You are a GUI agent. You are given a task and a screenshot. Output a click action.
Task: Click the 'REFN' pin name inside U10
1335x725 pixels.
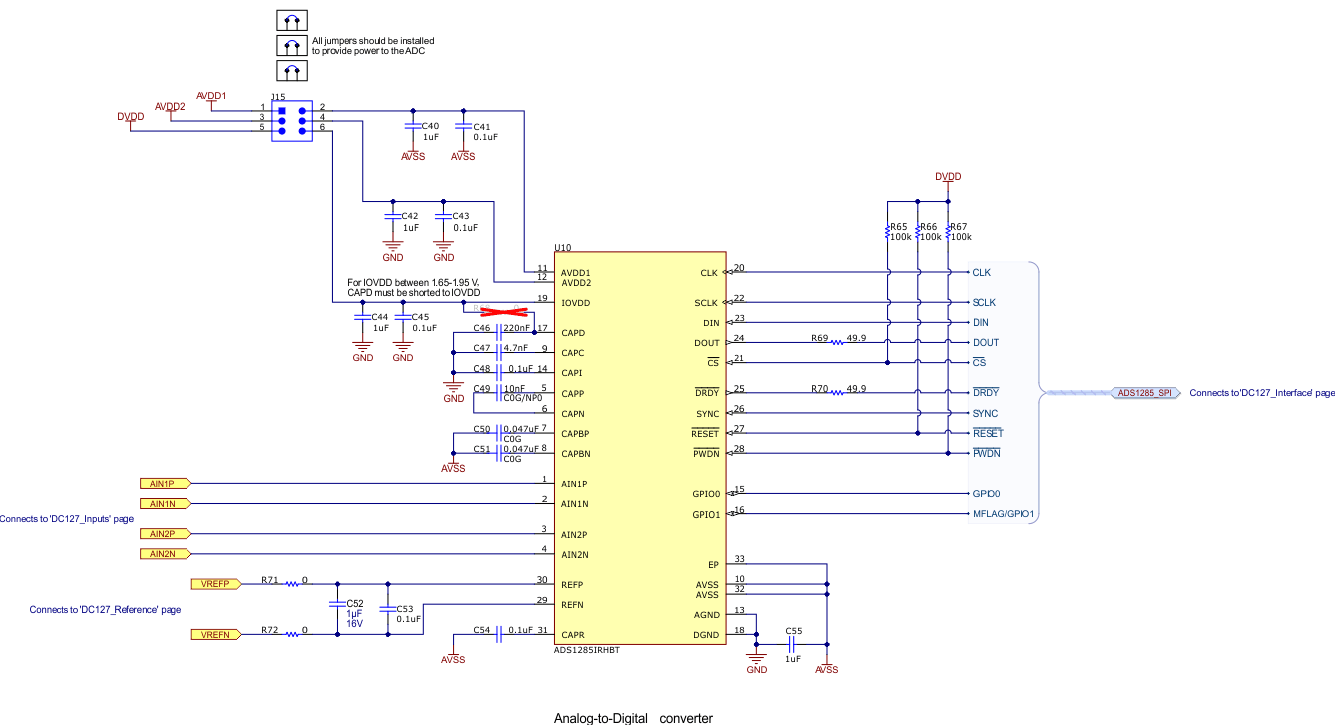point(572,605)
